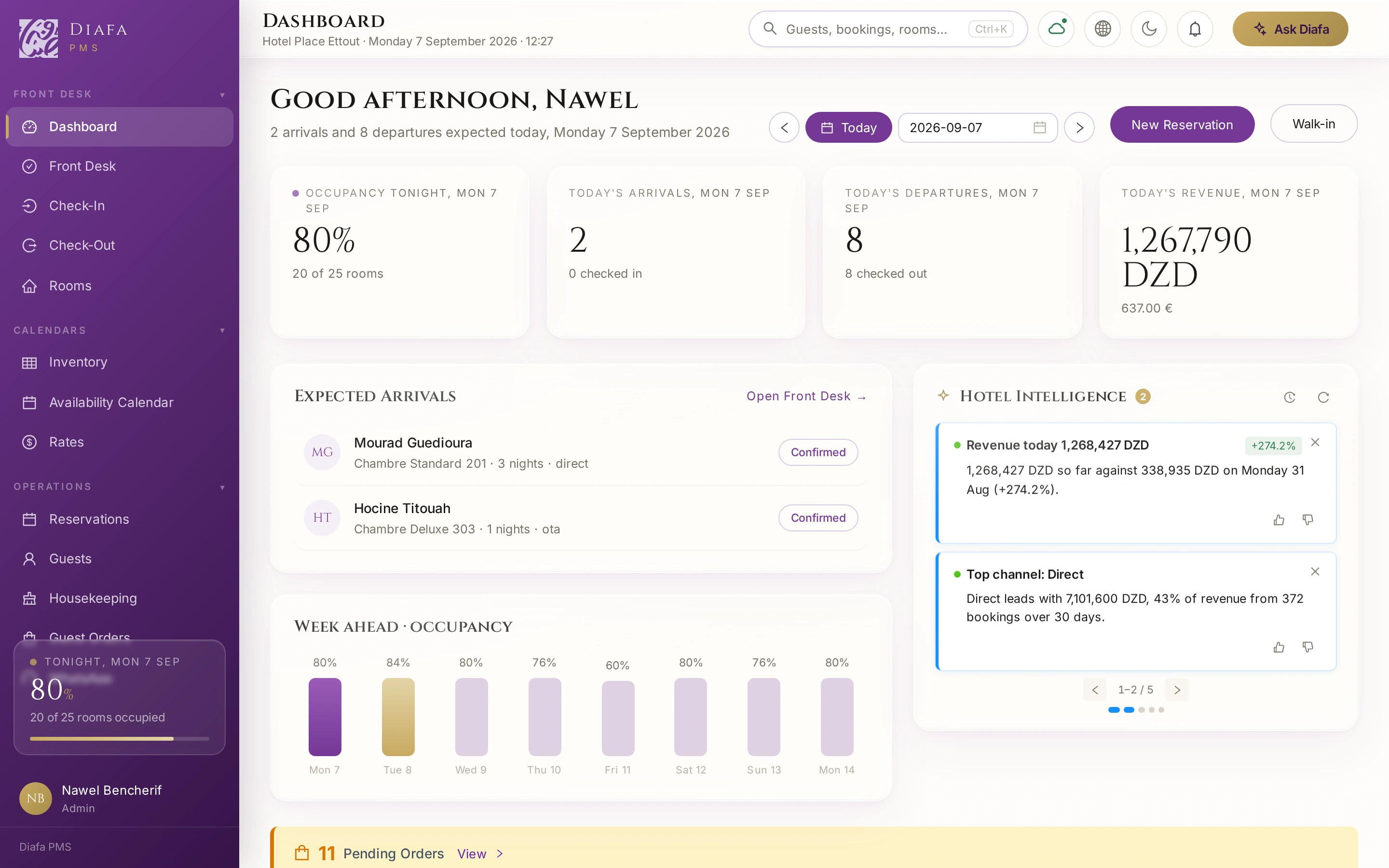
Task: Click the guests, bookings, rooms search field
Action: point(887,29)
